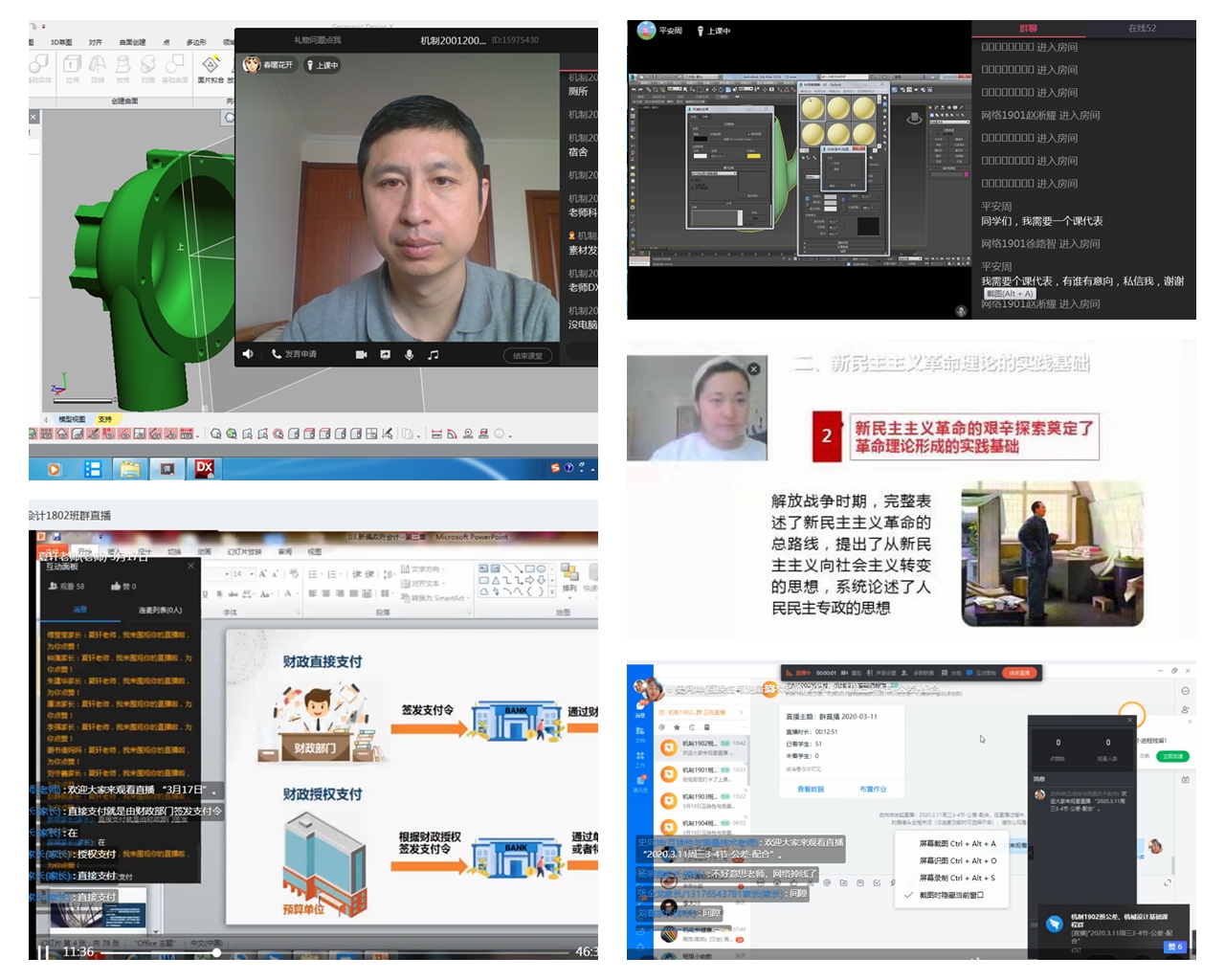This screenshot has width=1225, height=980.
Task: Open the file explorer folder on the taskbar
Action: (130, 469)
